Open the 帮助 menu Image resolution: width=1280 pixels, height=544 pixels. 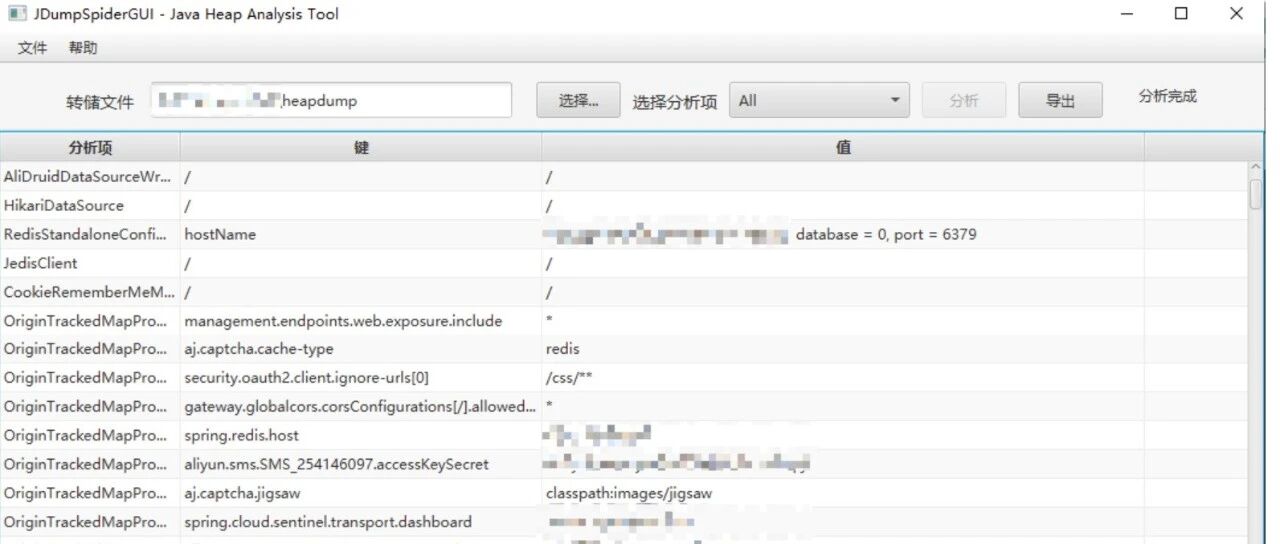tap(83, 47)
